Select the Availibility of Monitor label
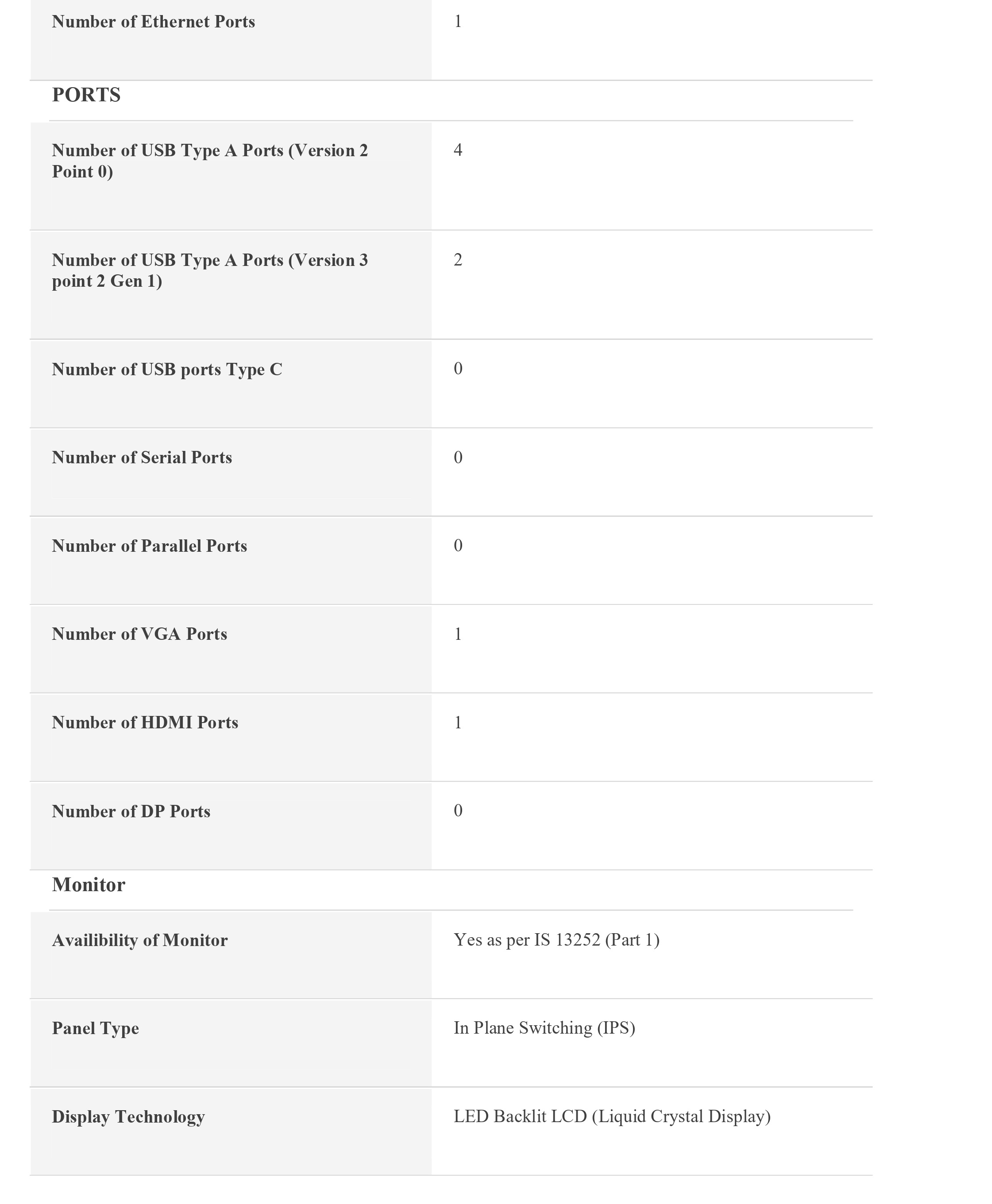Screen dimensions: 992x1204 [x=139, y=940]
